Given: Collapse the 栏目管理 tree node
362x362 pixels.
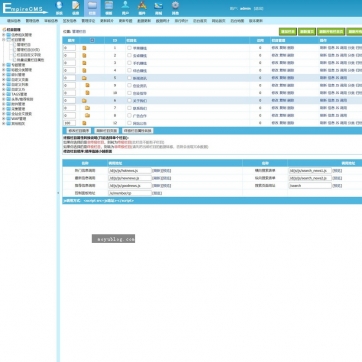Looking at the screenshot, I should pos(4,39).
